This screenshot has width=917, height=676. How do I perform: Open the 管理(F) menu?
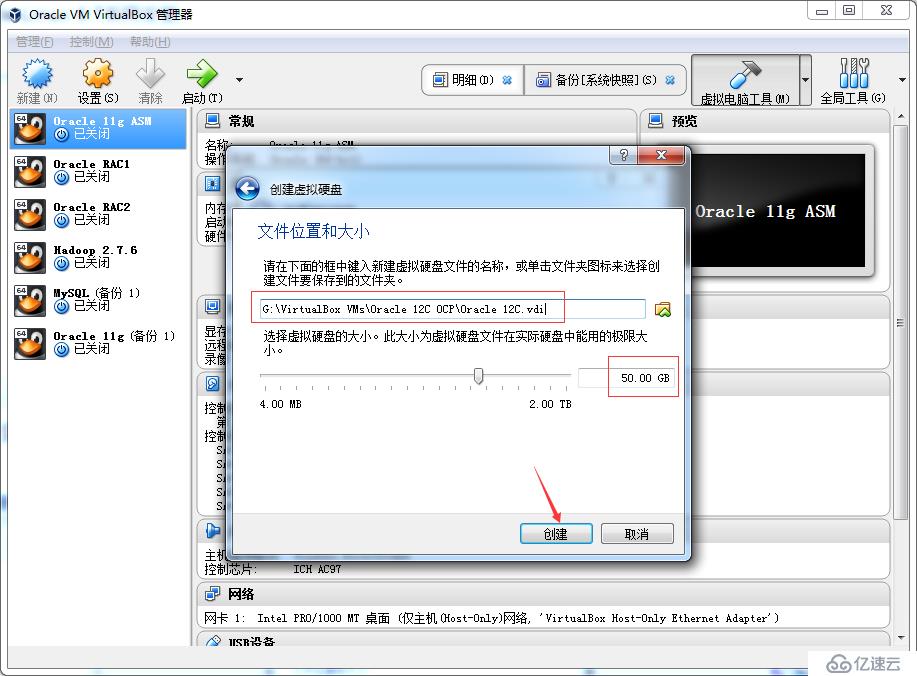(x=35, y=42)
